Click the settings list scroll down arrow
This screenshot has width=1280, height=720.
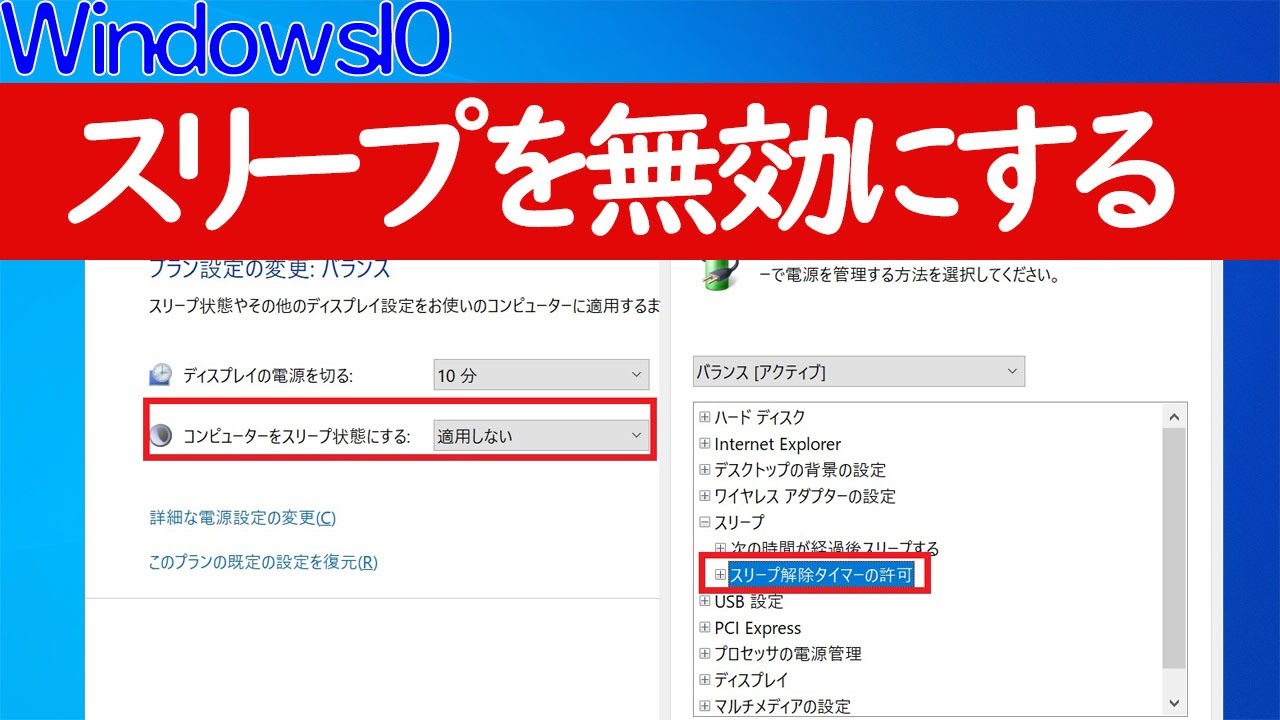pyautogui.click(x=1174, y=703)
